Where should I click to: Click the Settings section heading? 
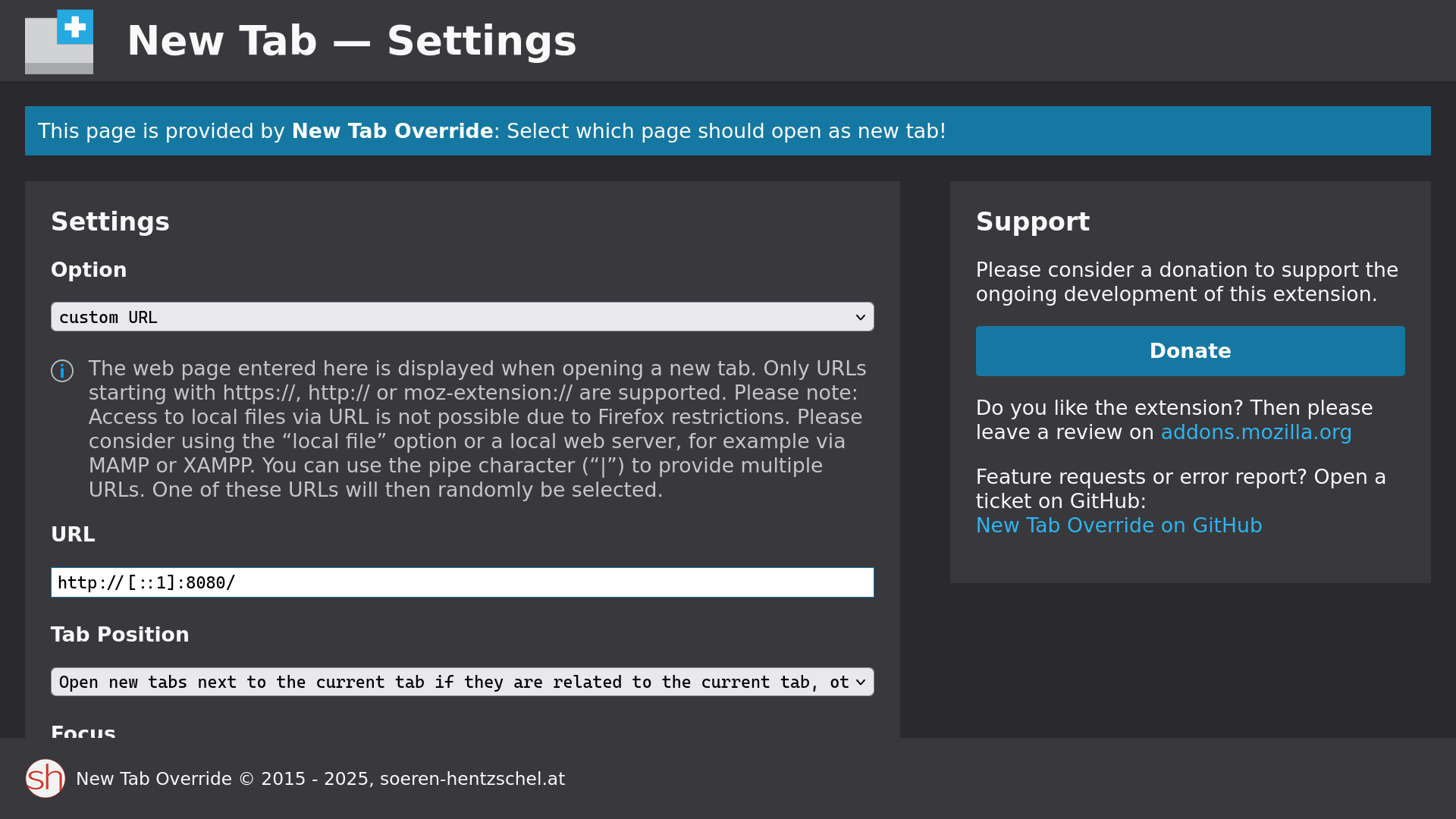[x=110, y=221]
